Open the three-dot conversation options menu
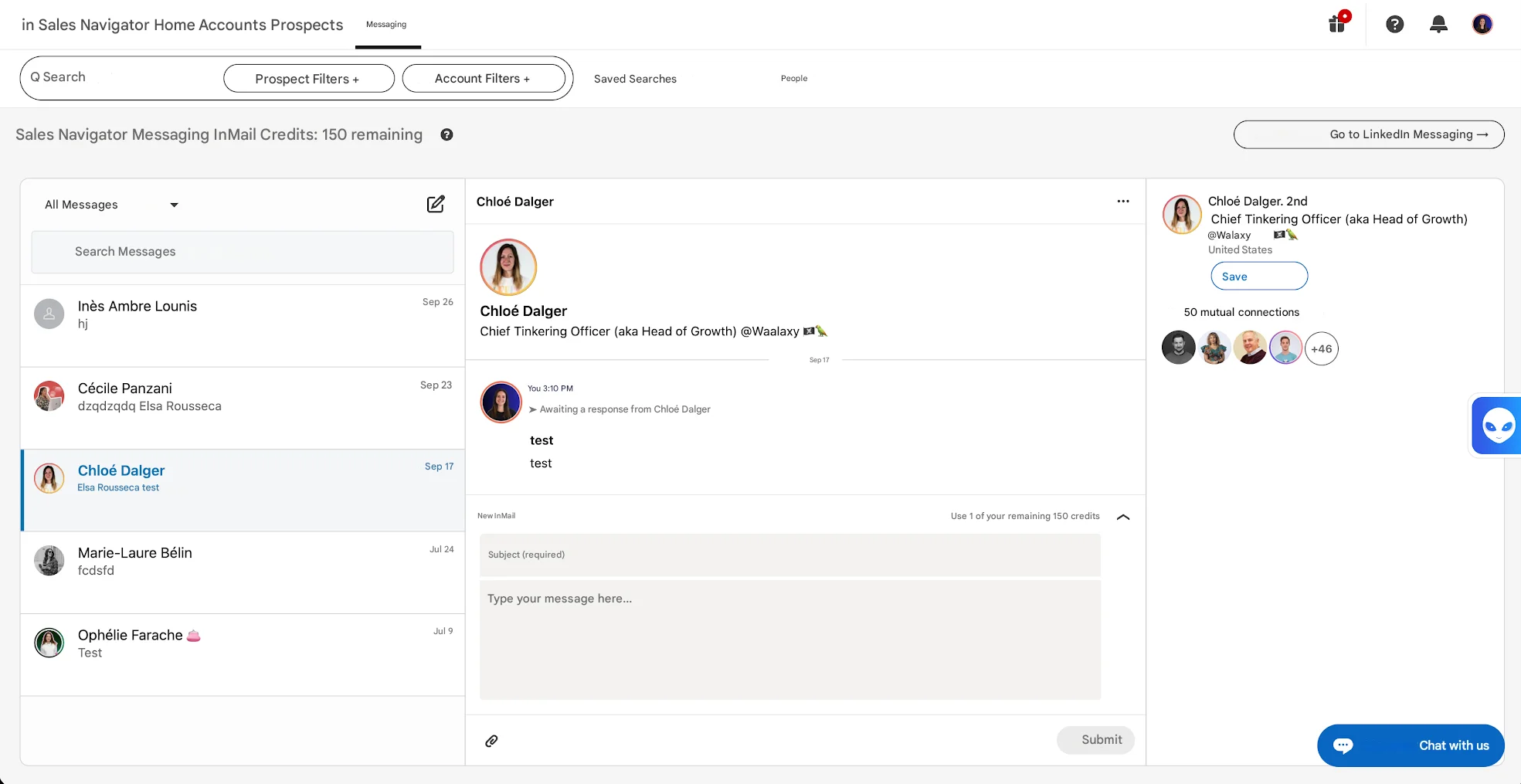Viewport: 1521px width, 784px height. (1123, 202)
